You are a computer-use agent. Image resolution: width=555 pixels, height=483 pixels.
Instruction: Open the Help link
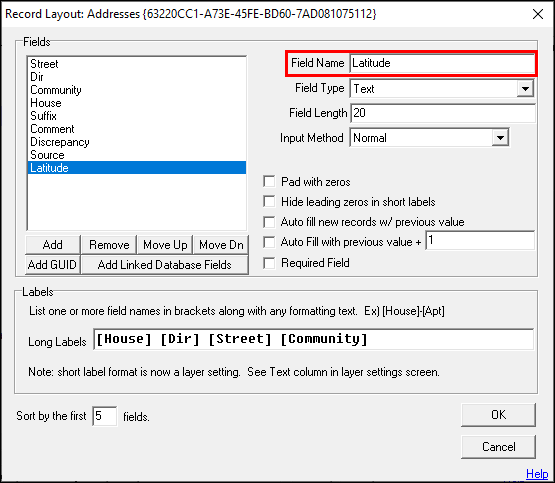click(x=537, y=473)
